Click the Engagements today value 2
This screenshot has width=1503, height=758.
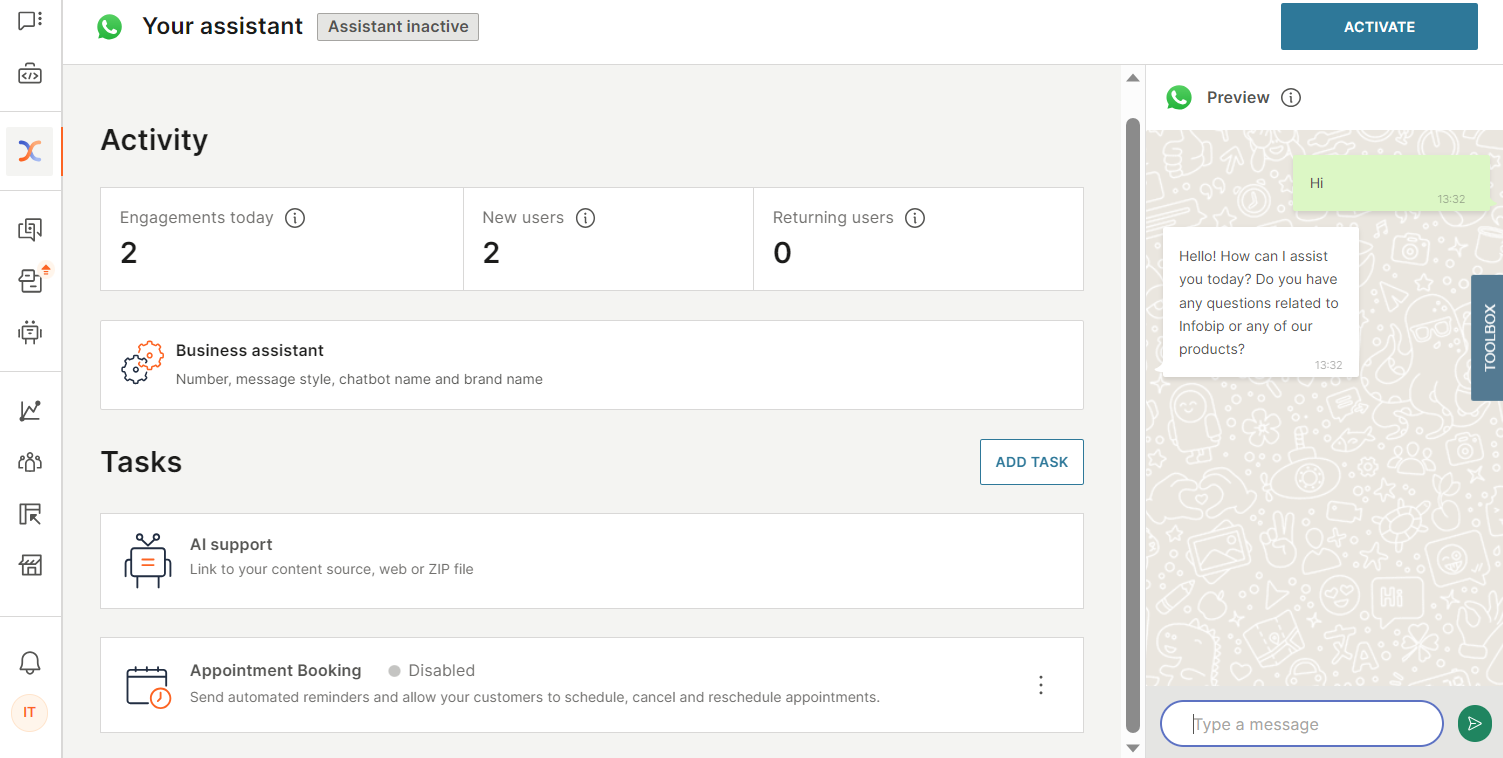pyautogui.click(x=128, y=253)
